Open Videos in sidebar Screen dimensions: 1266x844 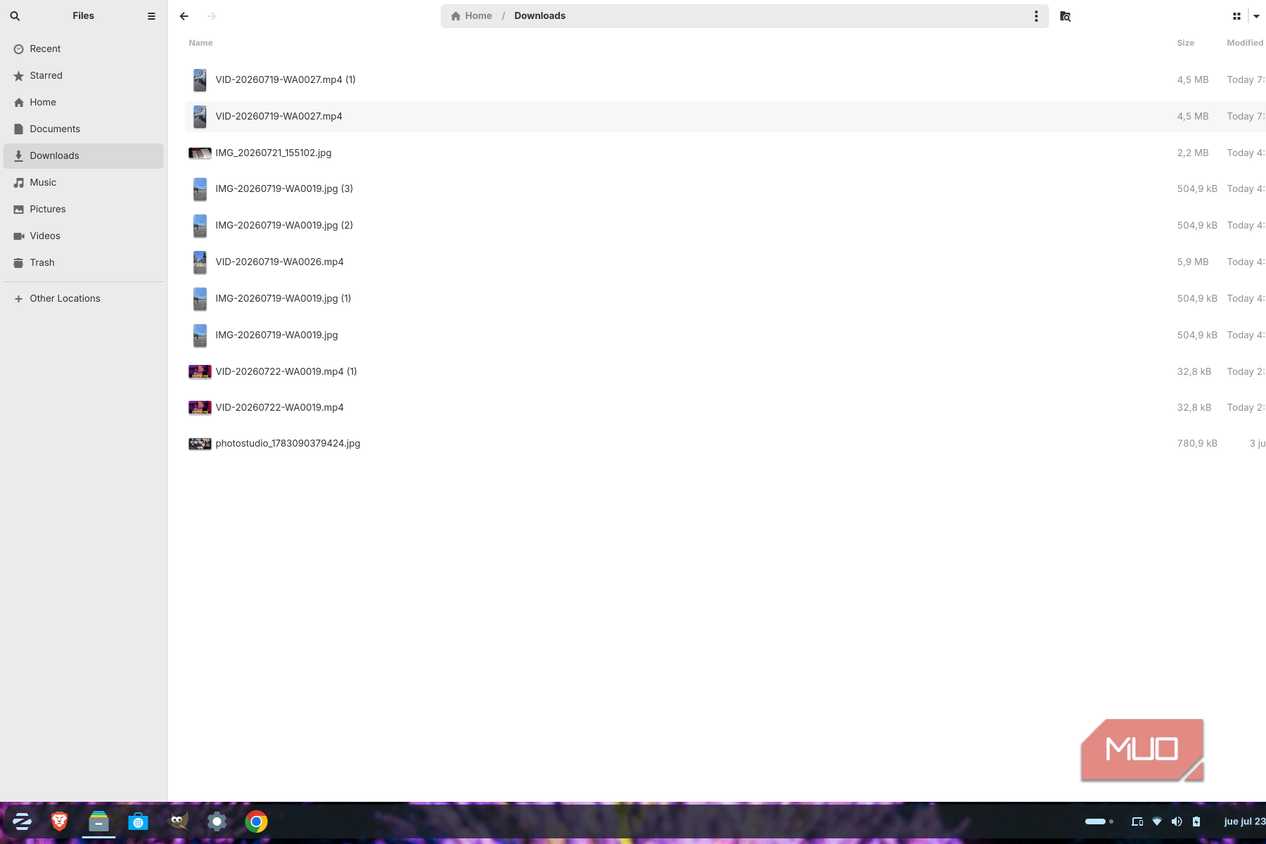83,236
